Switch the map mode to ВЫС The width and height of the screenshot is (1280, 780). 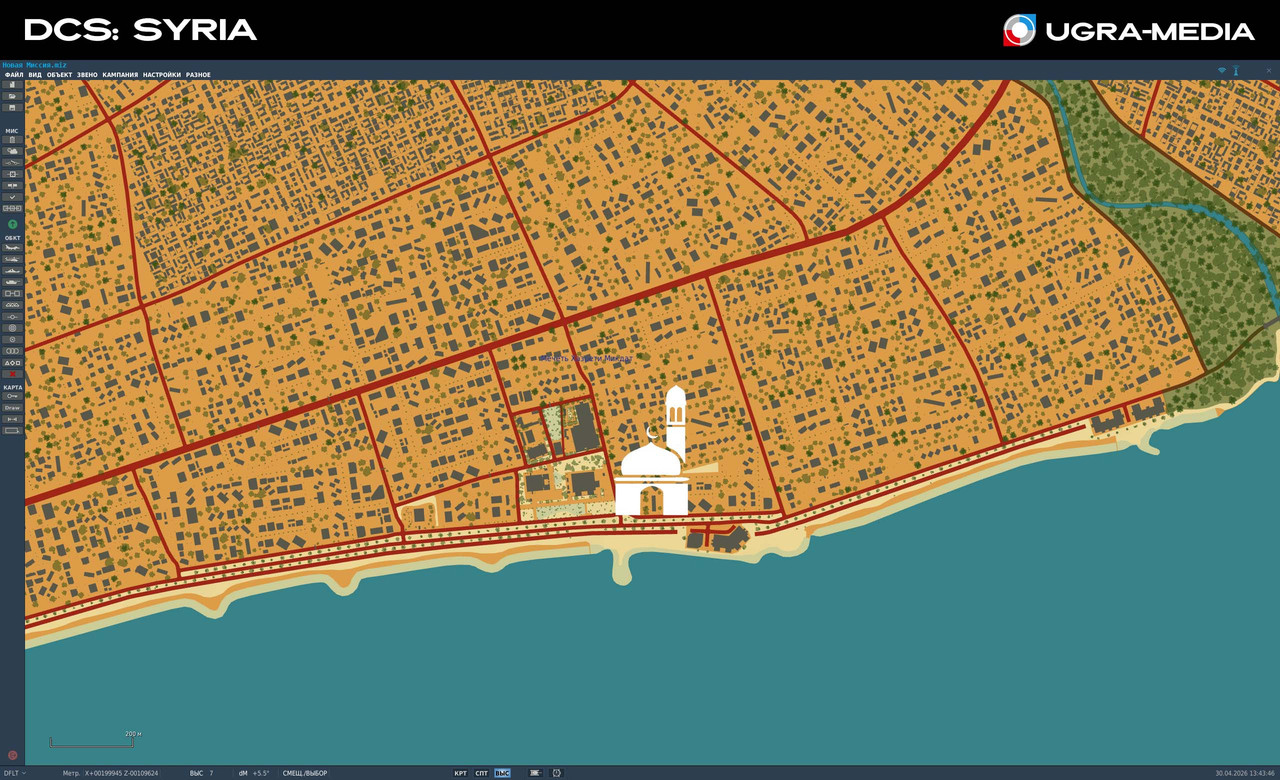[x=502, y=773]
